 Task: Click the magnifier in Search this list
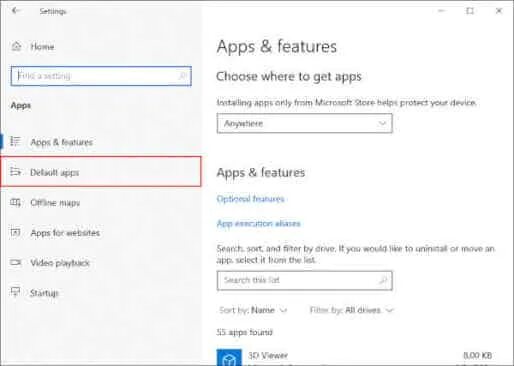pos(383,280)
